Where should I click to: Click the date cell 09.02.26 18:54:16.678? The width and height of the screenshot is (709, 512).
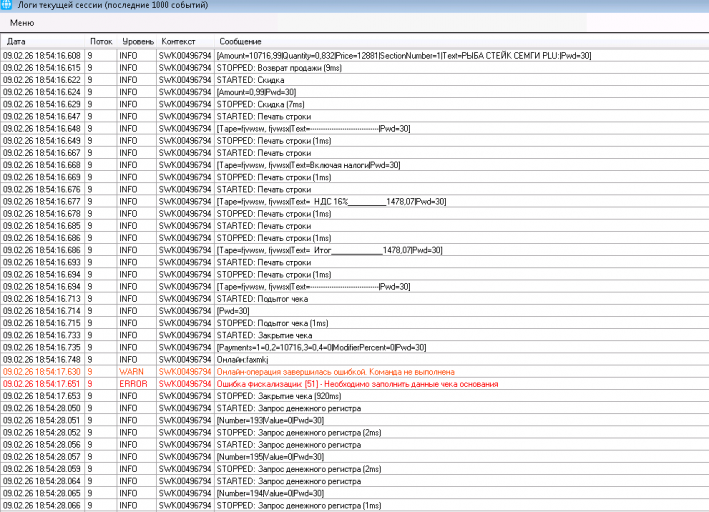[42, 214]
